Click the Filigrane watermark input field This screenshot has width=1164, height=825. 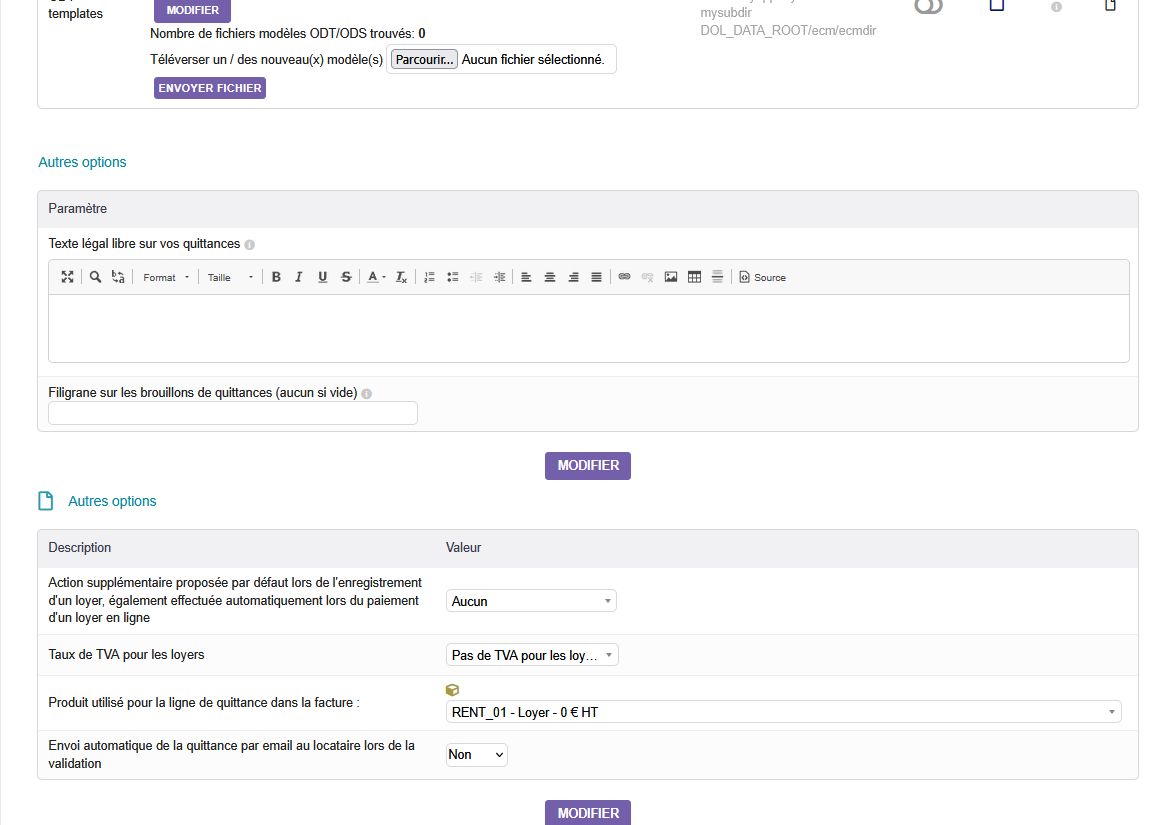(233, 413)
